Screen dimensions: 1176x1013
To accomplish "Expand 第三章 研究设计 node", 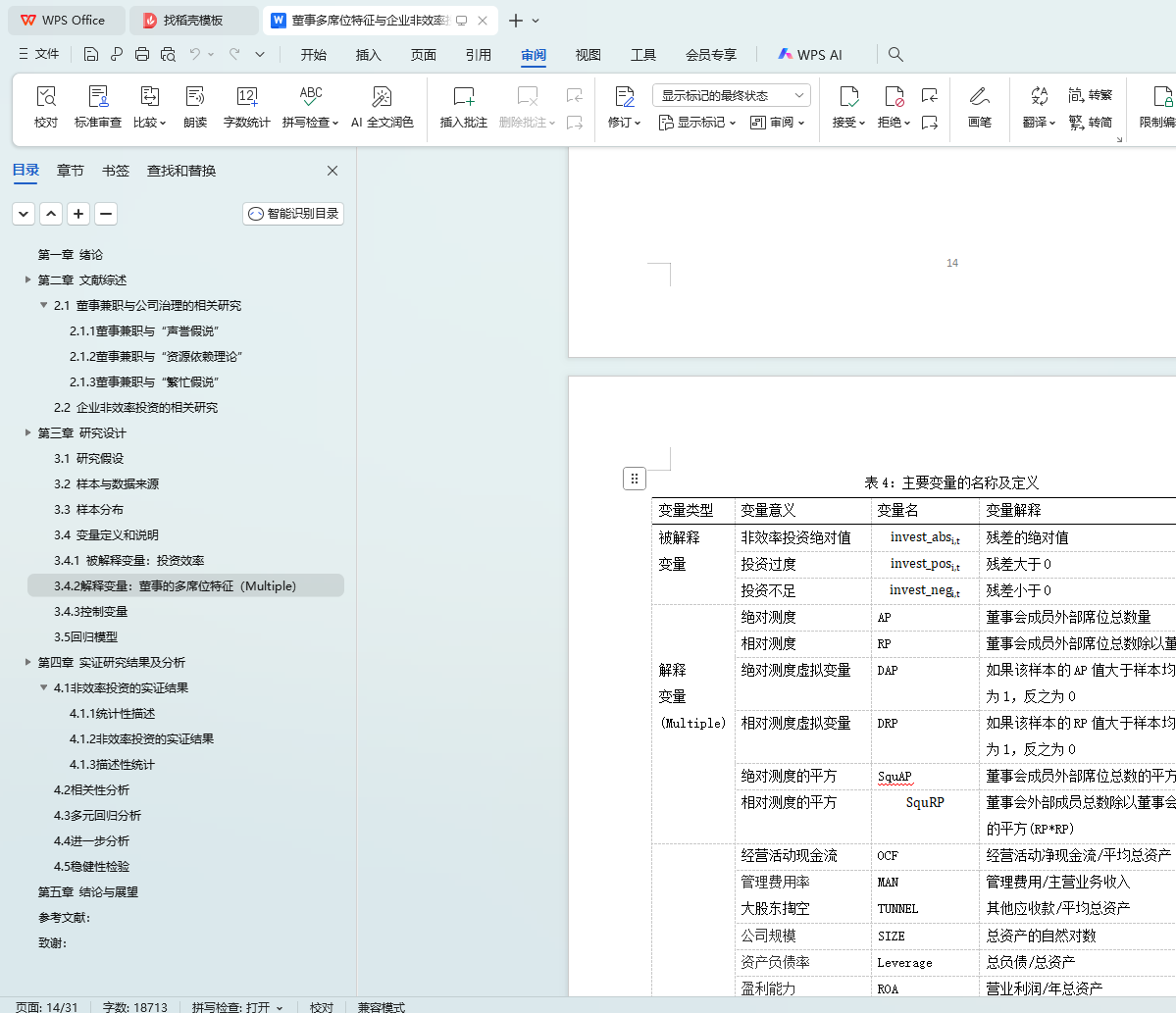I will tap(27, 432).
